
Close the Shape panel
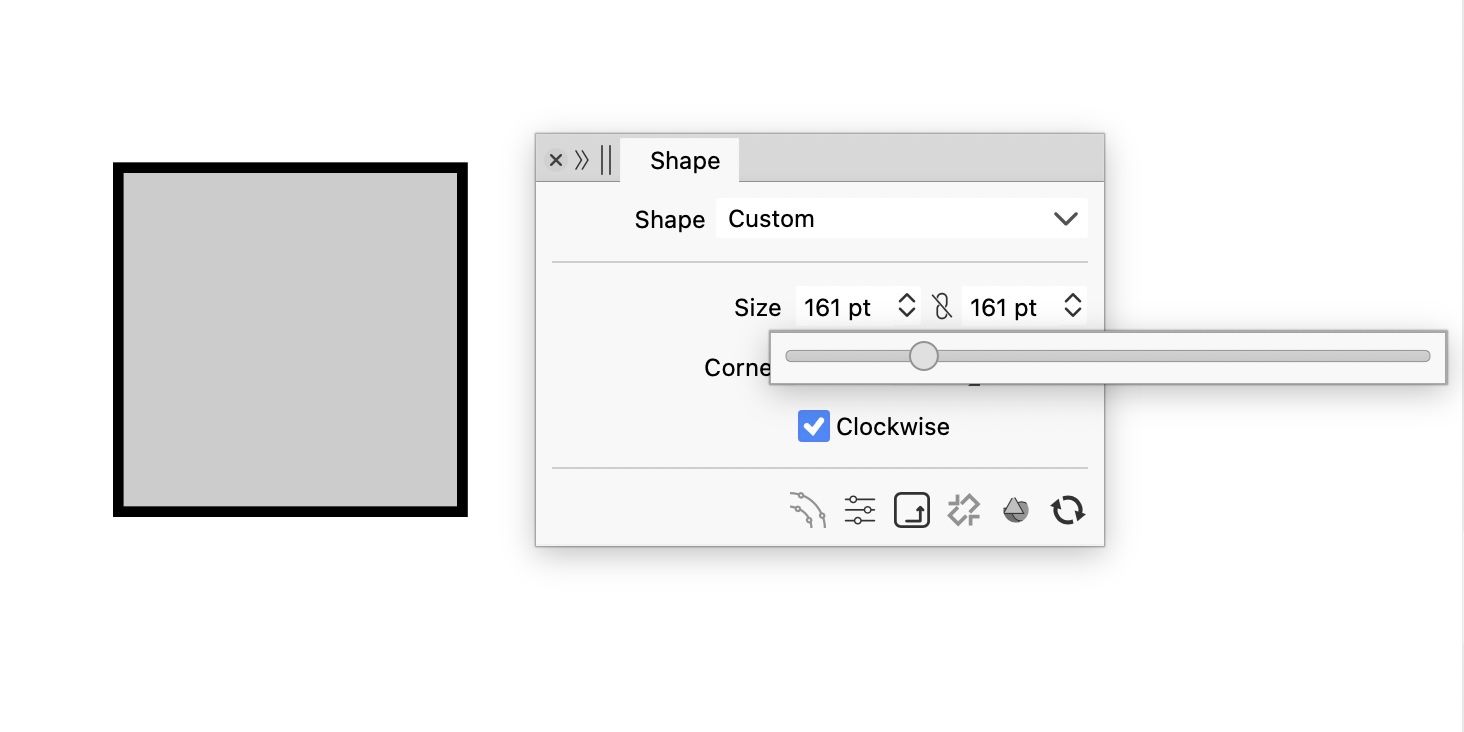click(556, 160)
